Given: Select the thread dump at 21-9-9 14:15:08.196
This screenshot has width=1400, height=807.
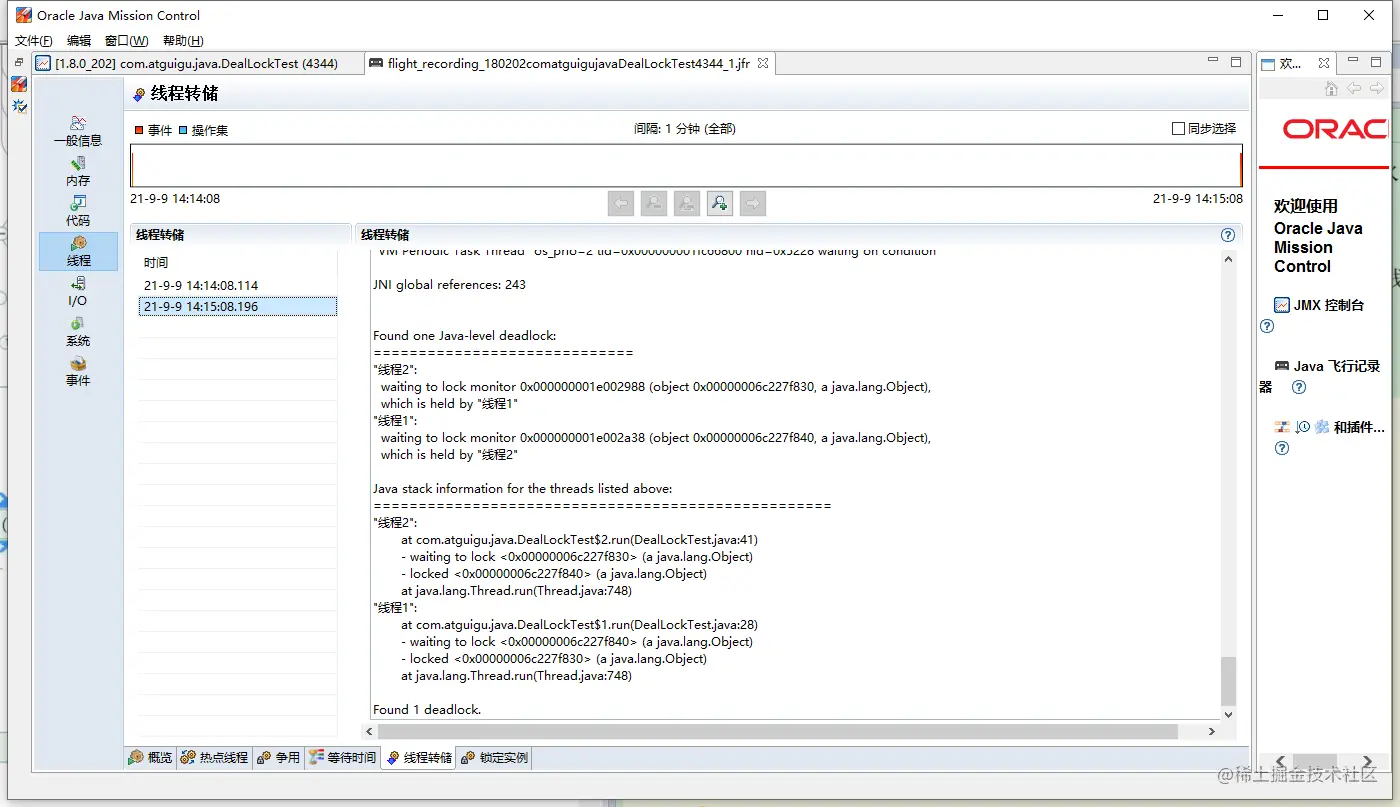Looking at the screenshot, I should pyautogui.click(x=238, y=306).
